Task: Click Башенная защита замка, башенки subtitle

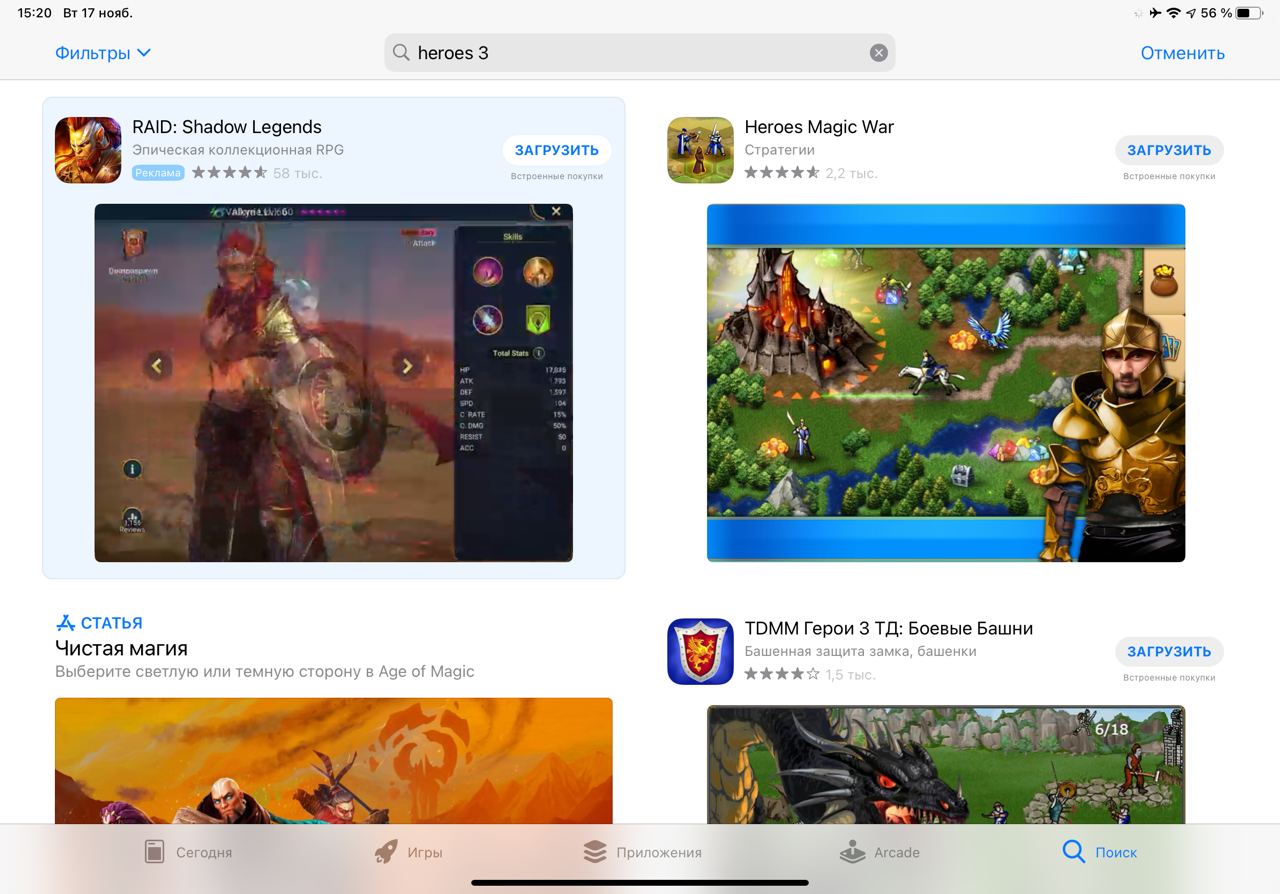Action: click(860, 651)
